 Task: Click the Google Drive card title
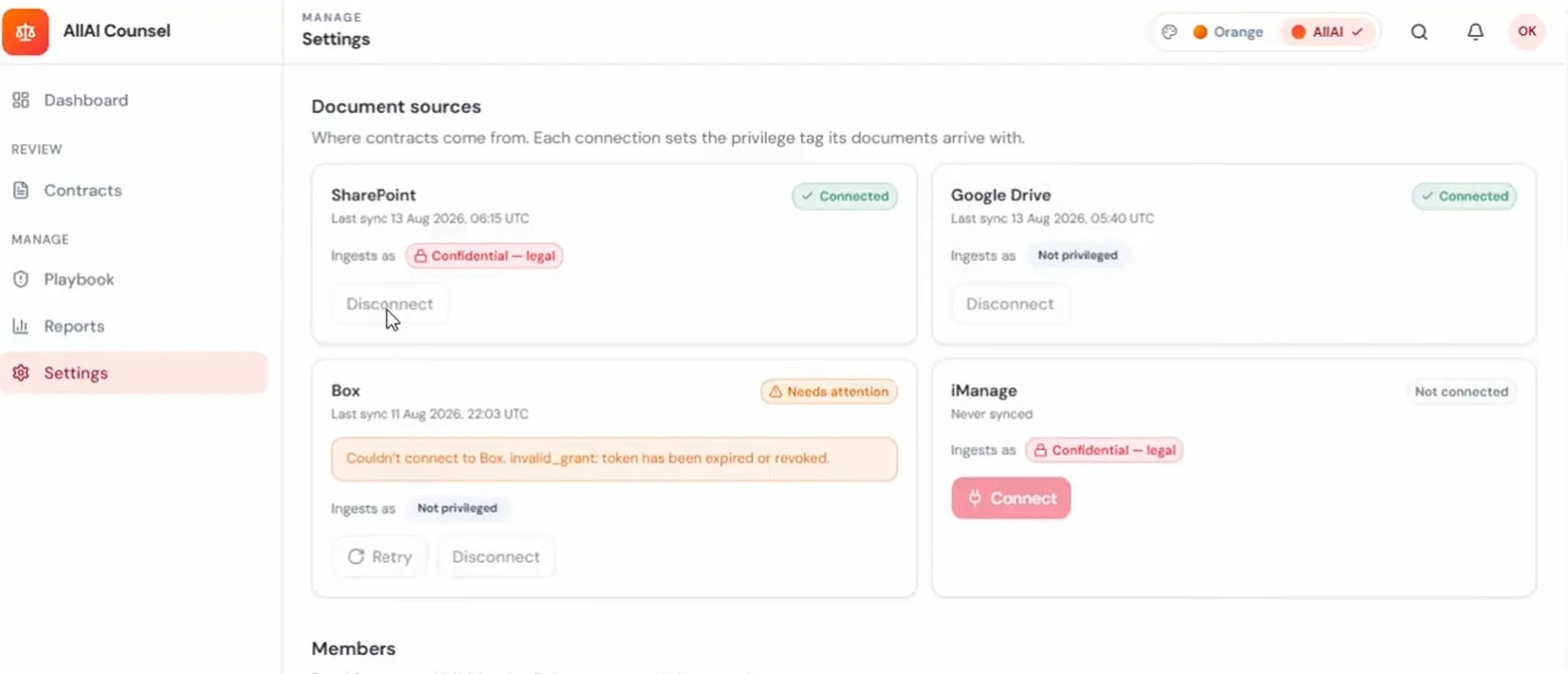pyautogui.click(x=1001, y=195)
